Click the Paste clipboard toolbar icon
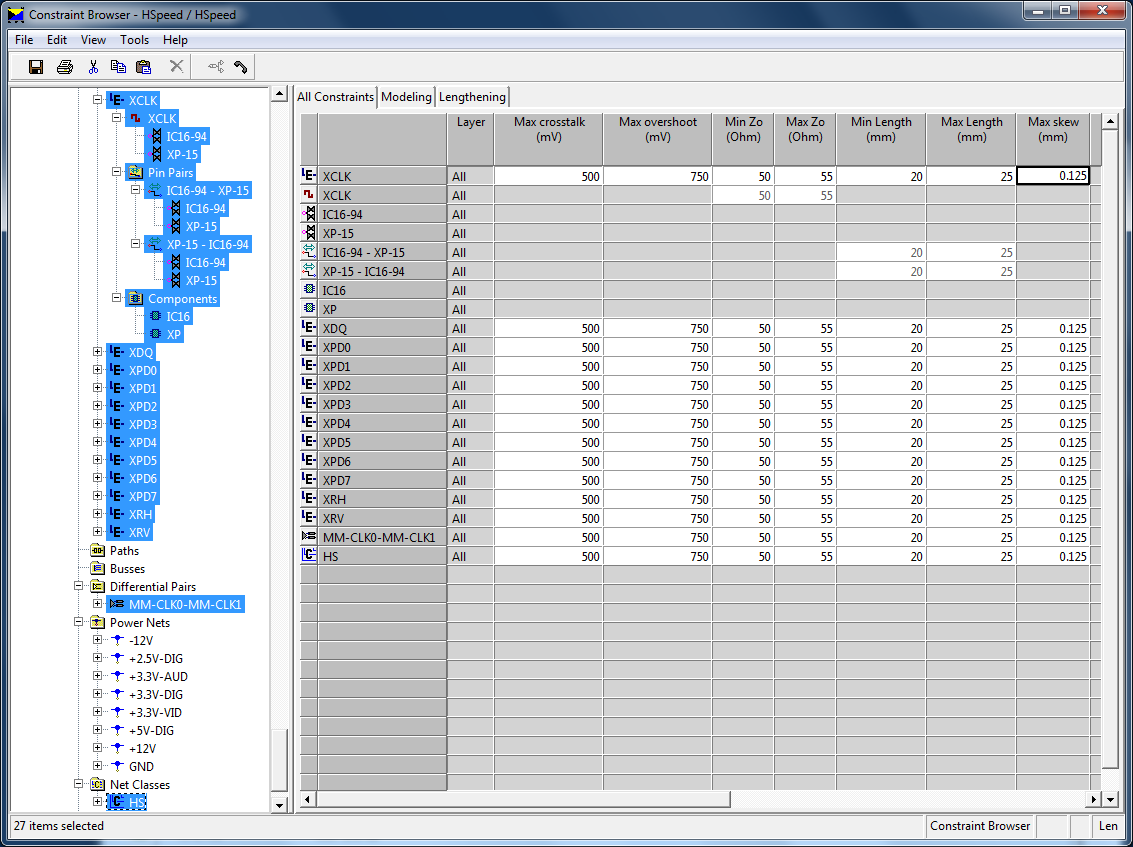 point(144,67)
